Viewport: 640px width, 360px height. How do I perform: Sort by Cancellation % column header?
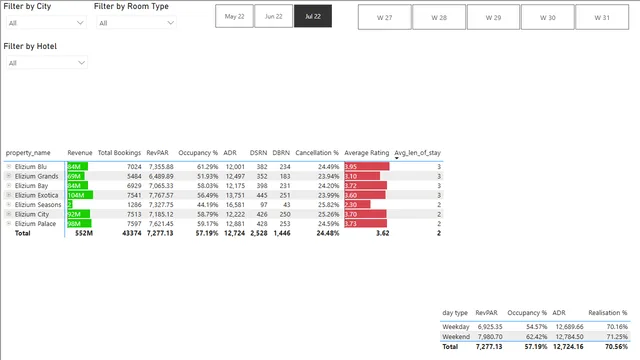tap(317, 153)
